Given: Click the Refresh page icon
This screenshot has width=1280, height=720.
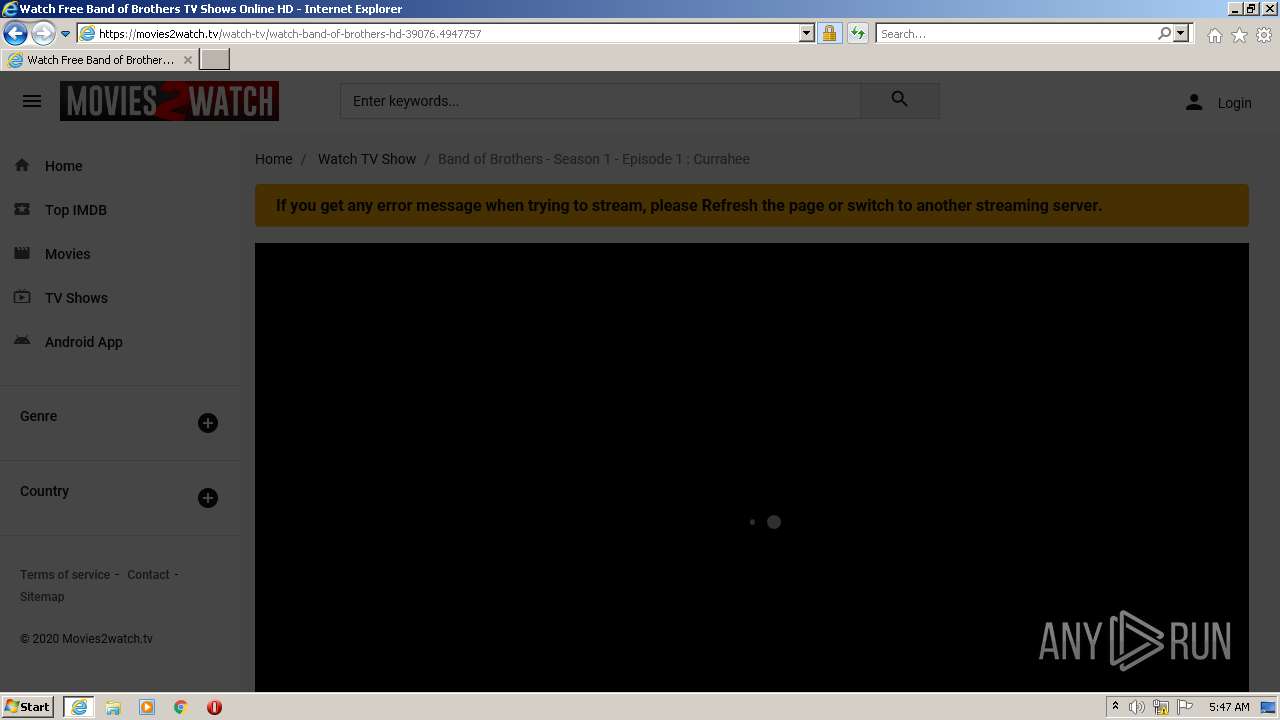Looking at the screenshot, I should click(x=858, y=33).
